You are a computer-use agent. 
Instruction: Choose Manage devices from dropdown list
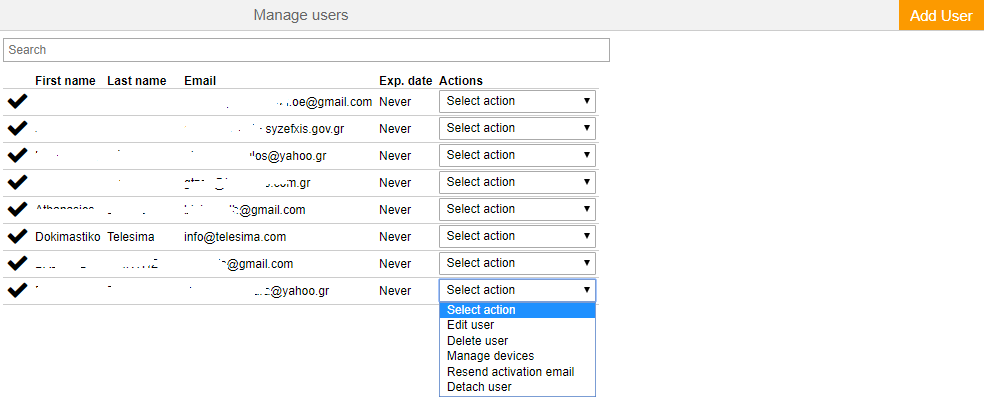coord(517,356)
